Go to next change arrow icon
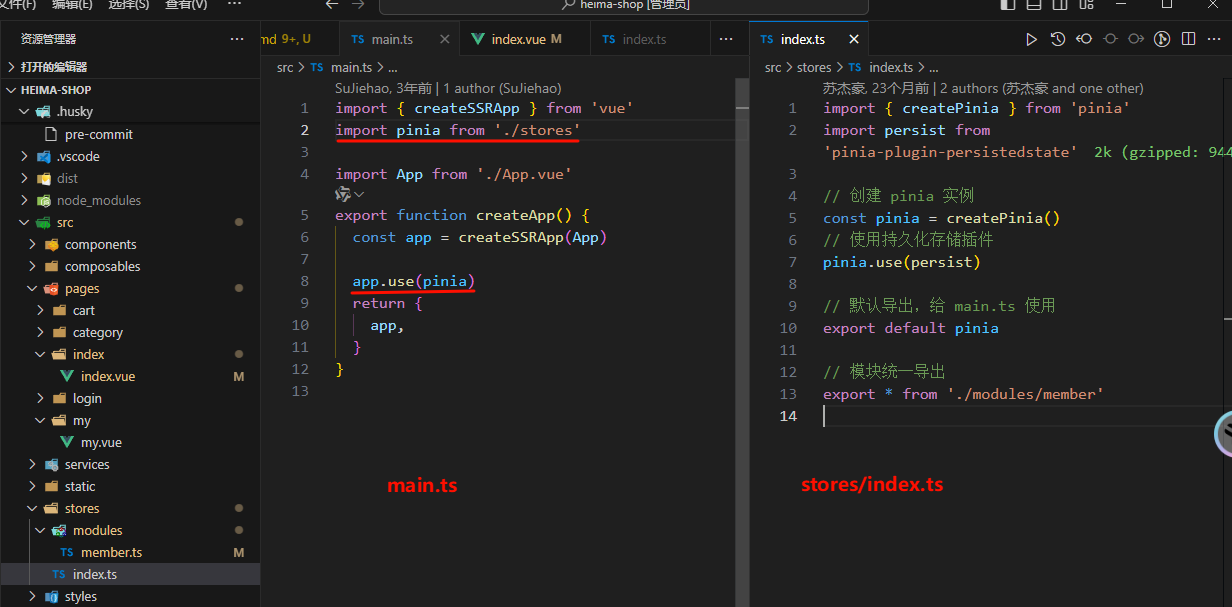 click(x=1136, y=39)
